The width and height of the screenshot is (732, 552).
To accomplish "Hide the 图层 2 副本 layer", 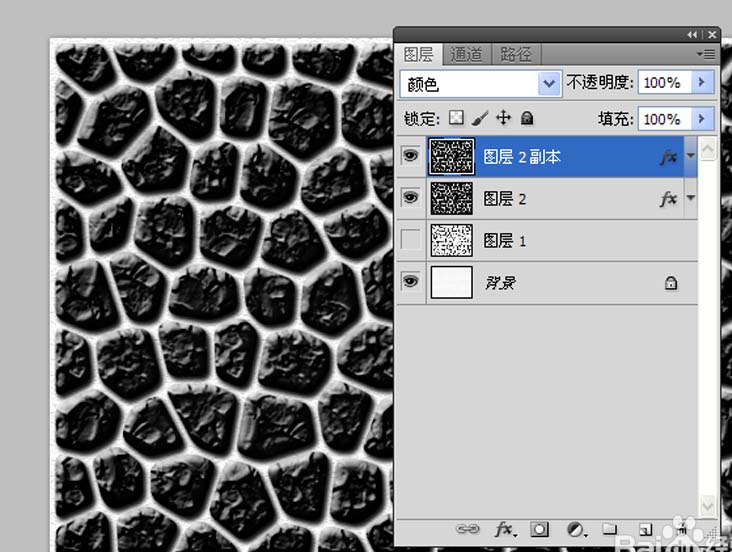I will coord(410,156).
